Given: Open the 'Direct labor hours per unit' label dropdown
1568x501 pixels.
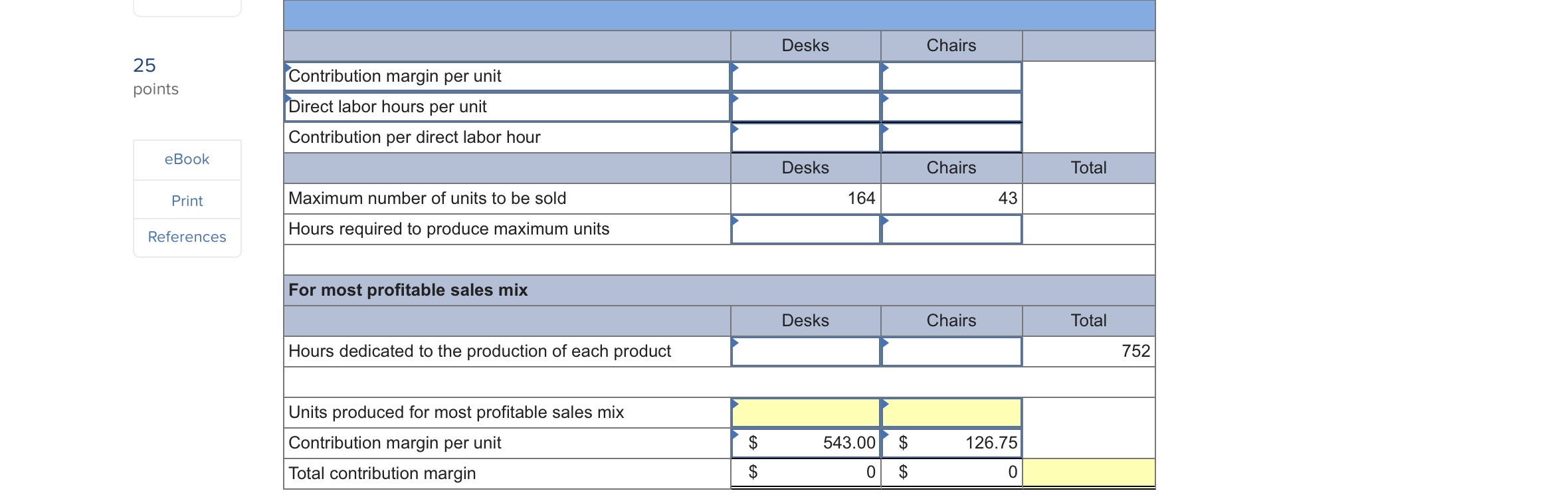Looking at the screenshot, I should pos(507,107).
